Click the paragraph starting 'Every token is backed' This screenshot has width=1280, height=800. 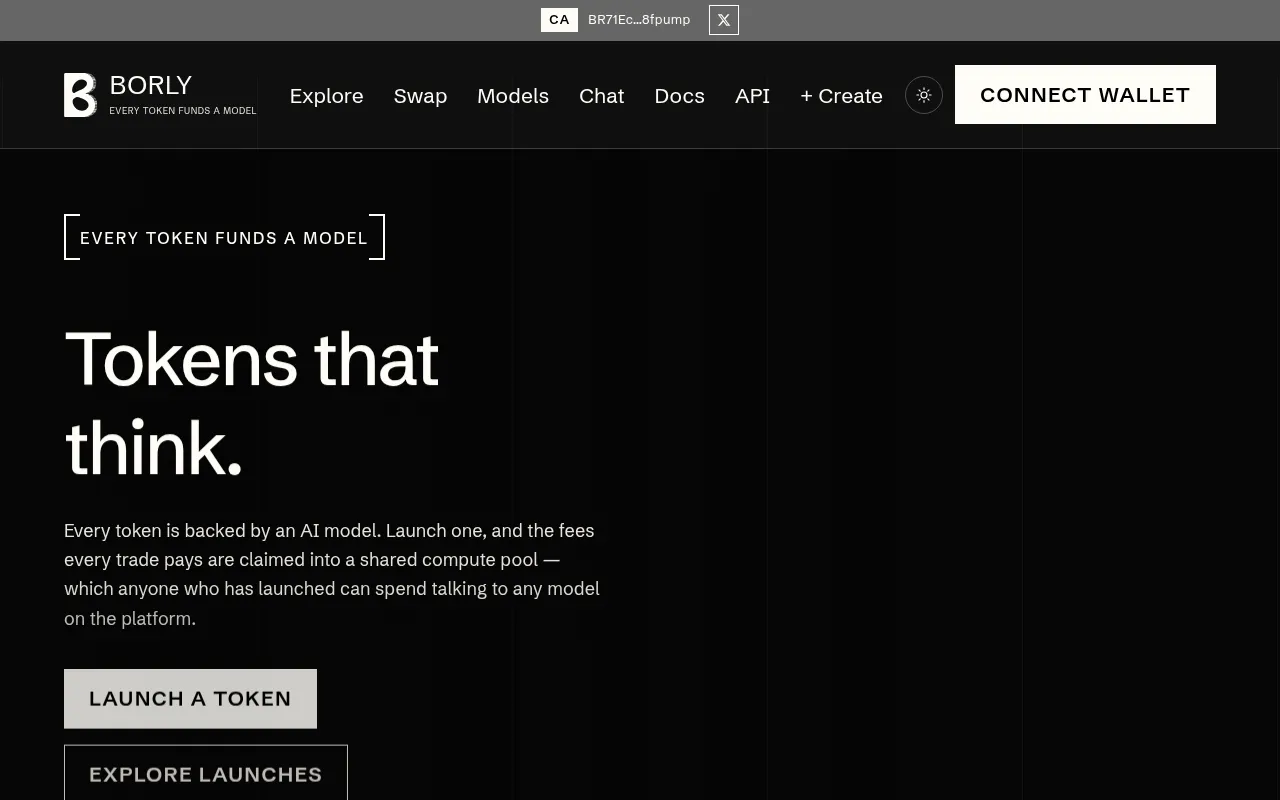tap(332, 574)
